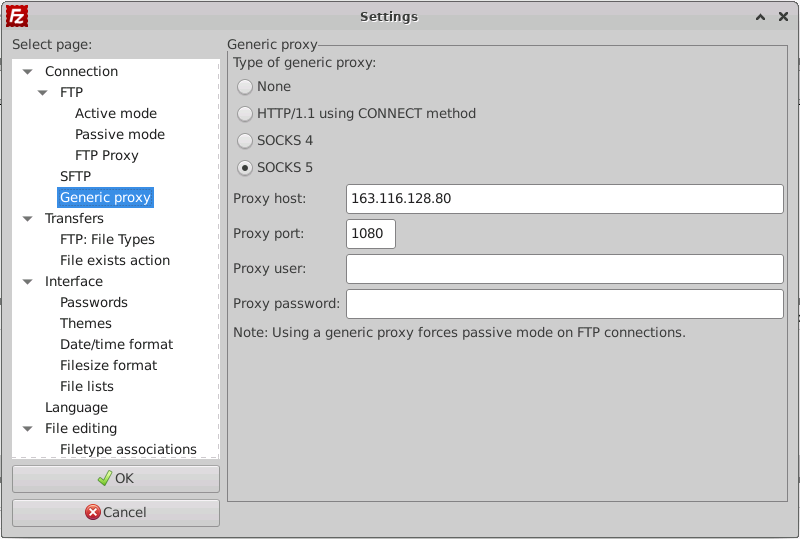Focus the Proxy port field

click(x=371, y=234)
